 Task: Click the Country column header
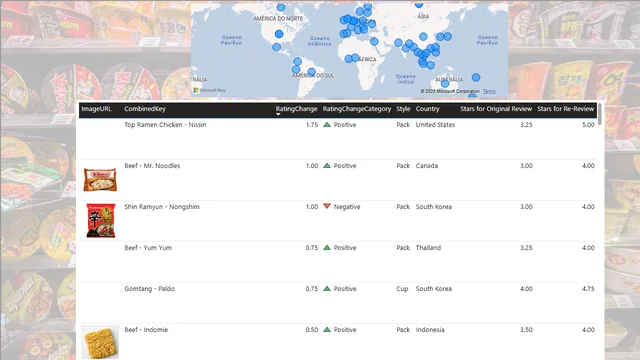click(427, 109)
